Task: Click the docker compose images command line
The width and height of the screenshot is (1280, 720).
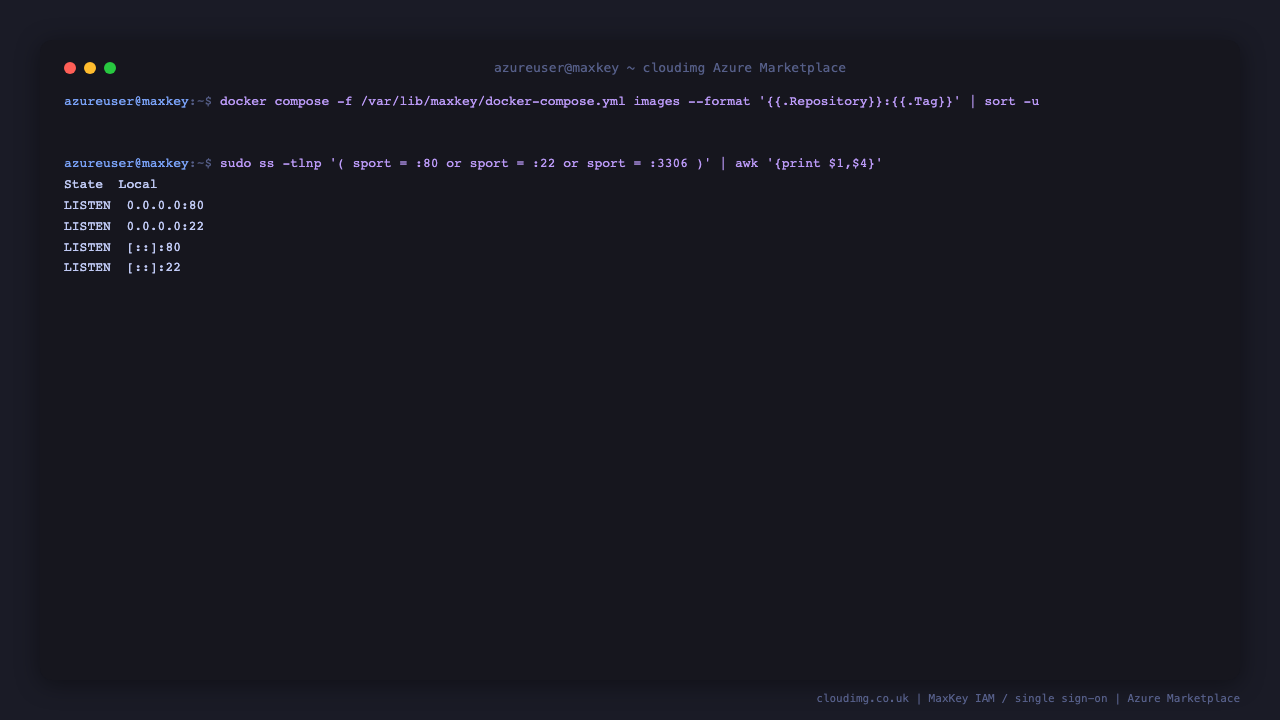Action: tap(552, 102)
